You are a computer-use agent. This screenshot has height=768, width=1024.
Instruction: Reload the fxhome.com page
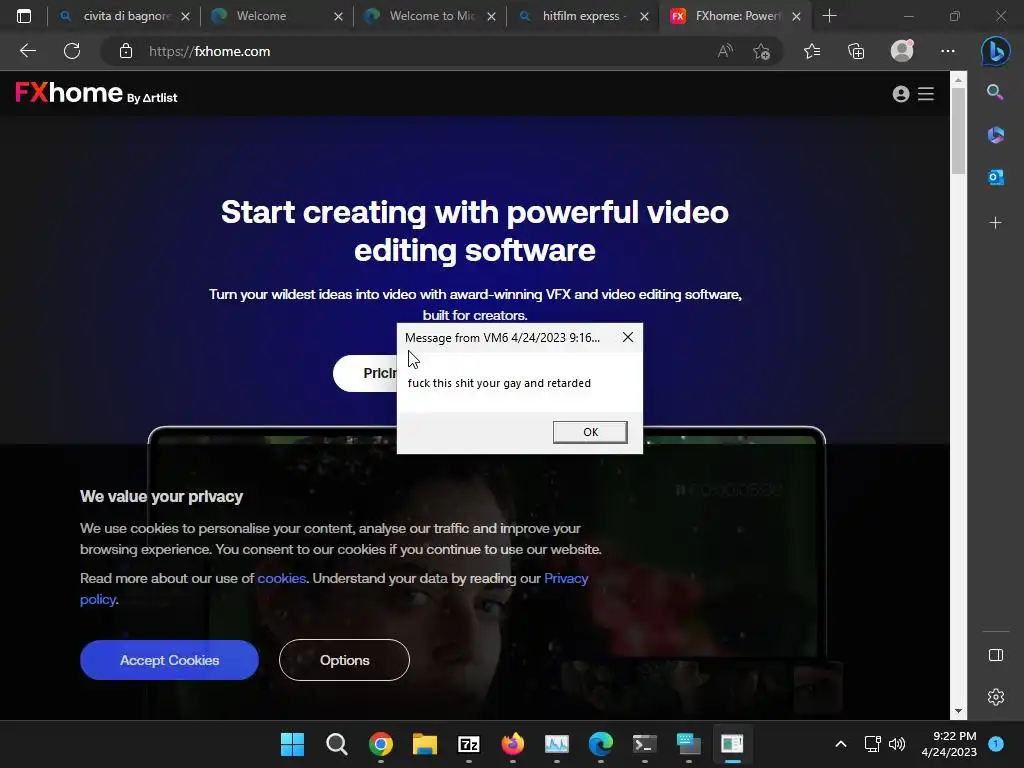tap(72, 51)
